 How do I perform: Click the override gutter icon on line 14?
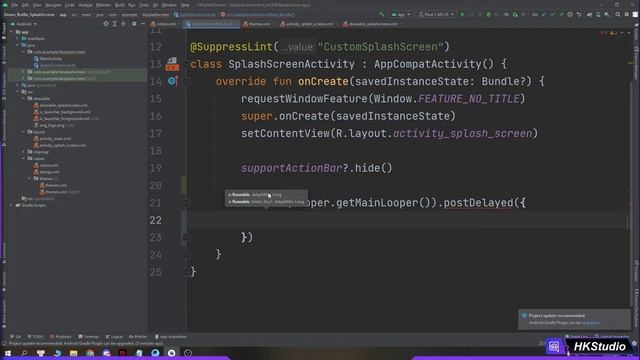172,81
